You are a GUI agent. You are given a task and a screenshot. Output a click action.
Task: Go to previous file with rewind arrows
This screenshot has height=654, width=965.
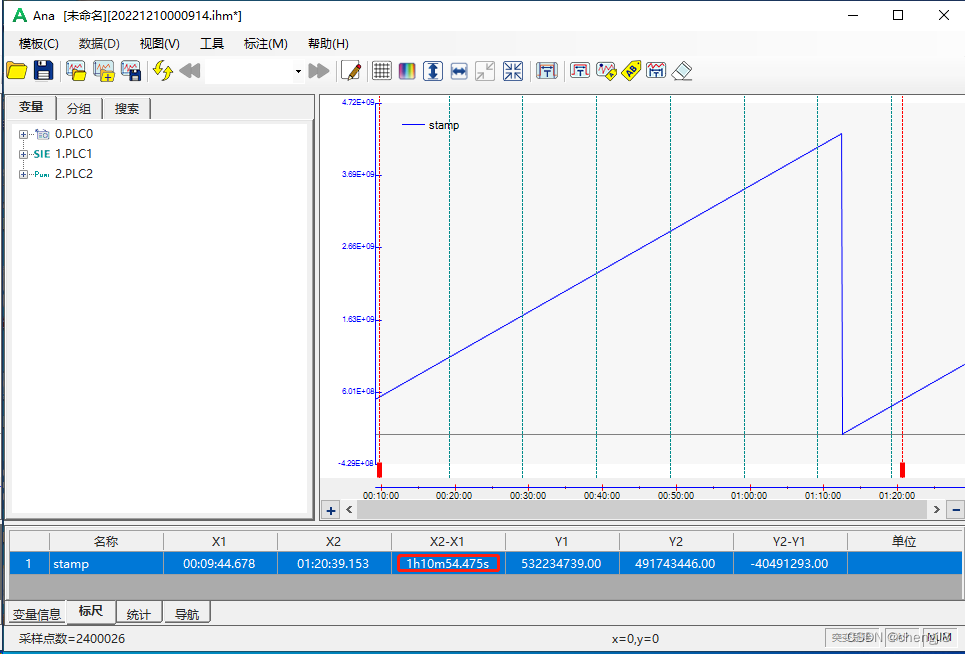coord(190,71)
